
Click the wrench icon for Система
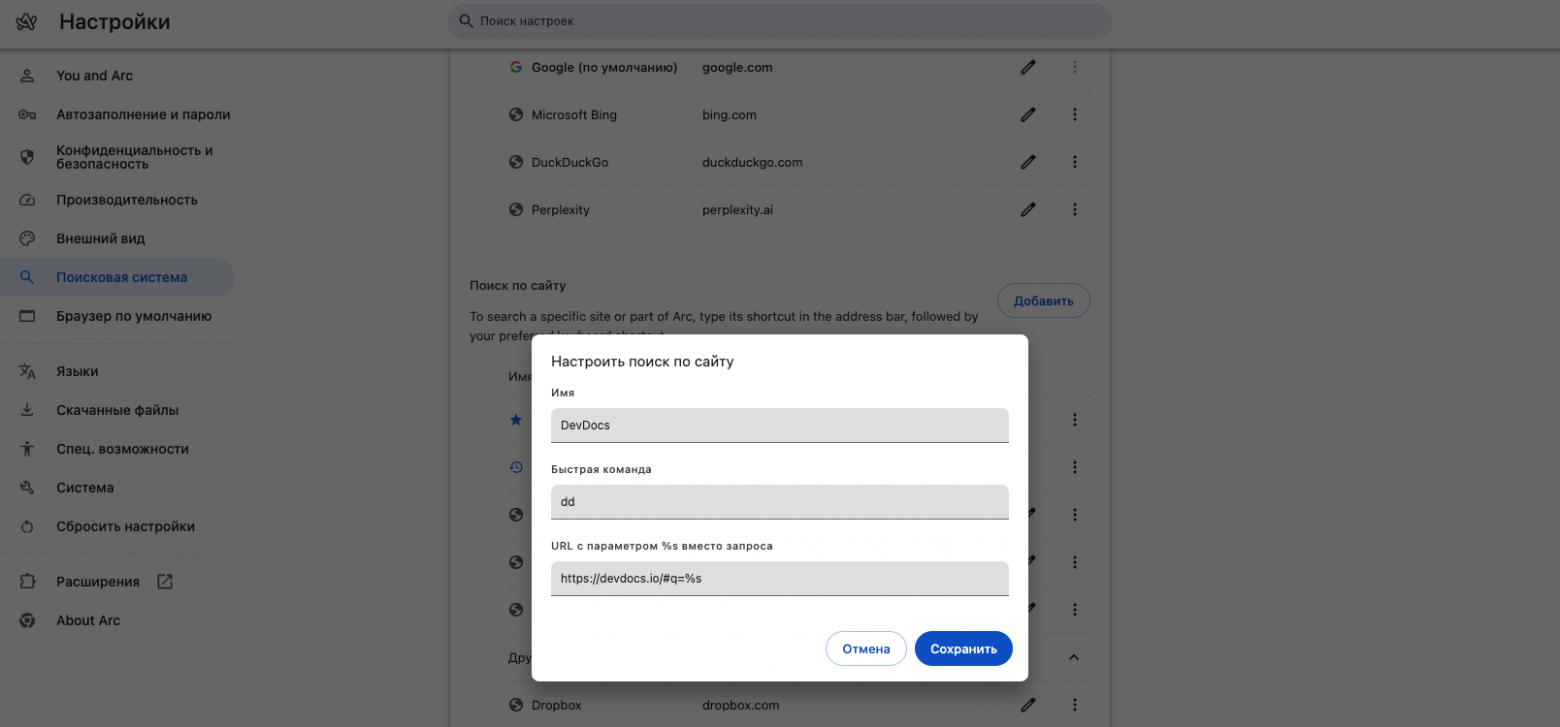coord(27,488)
